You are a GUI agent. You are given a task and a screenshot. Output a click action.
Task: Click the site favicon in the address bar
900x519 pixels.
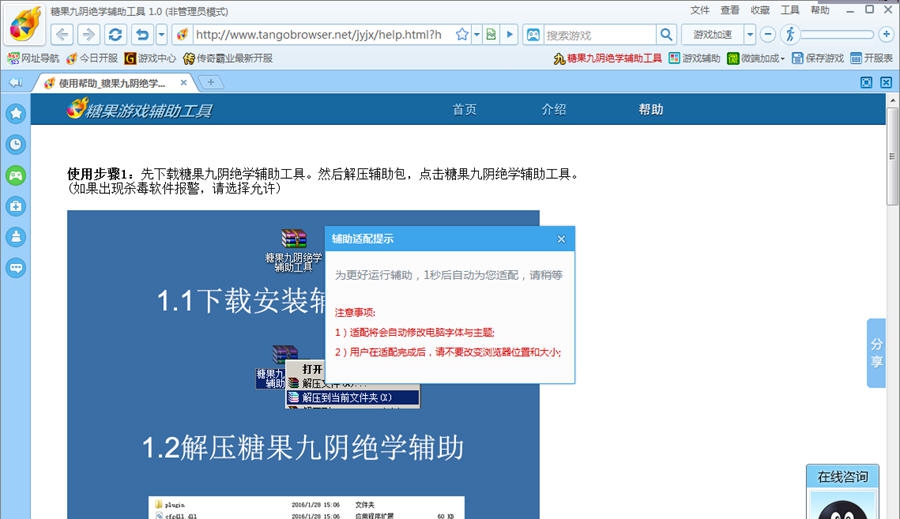(182, 34)
